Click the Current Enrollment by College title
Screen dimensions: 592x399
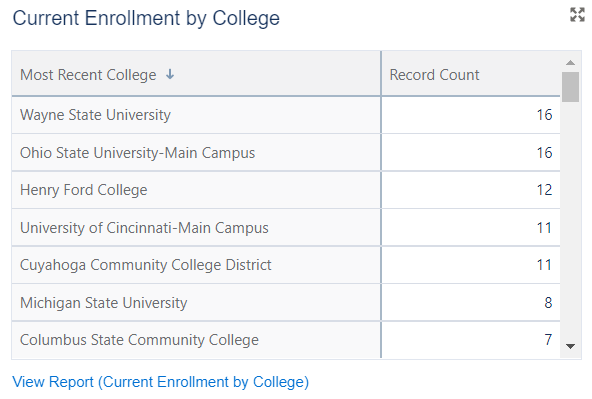tap(146, 18)
